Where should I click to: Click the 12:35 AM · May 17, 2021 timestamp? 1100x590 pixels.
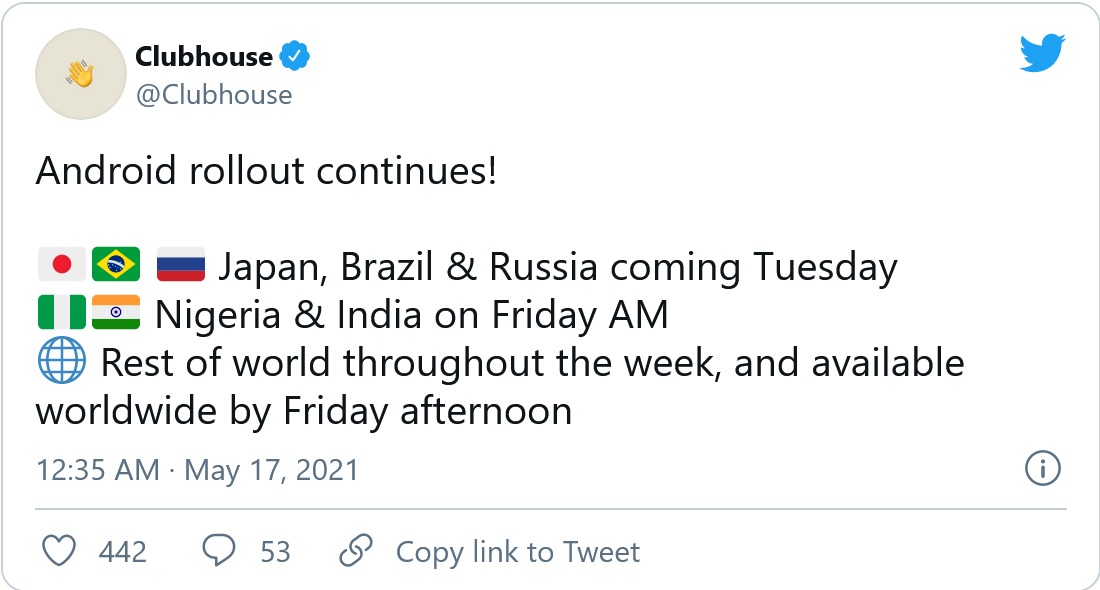click(197, 470)
